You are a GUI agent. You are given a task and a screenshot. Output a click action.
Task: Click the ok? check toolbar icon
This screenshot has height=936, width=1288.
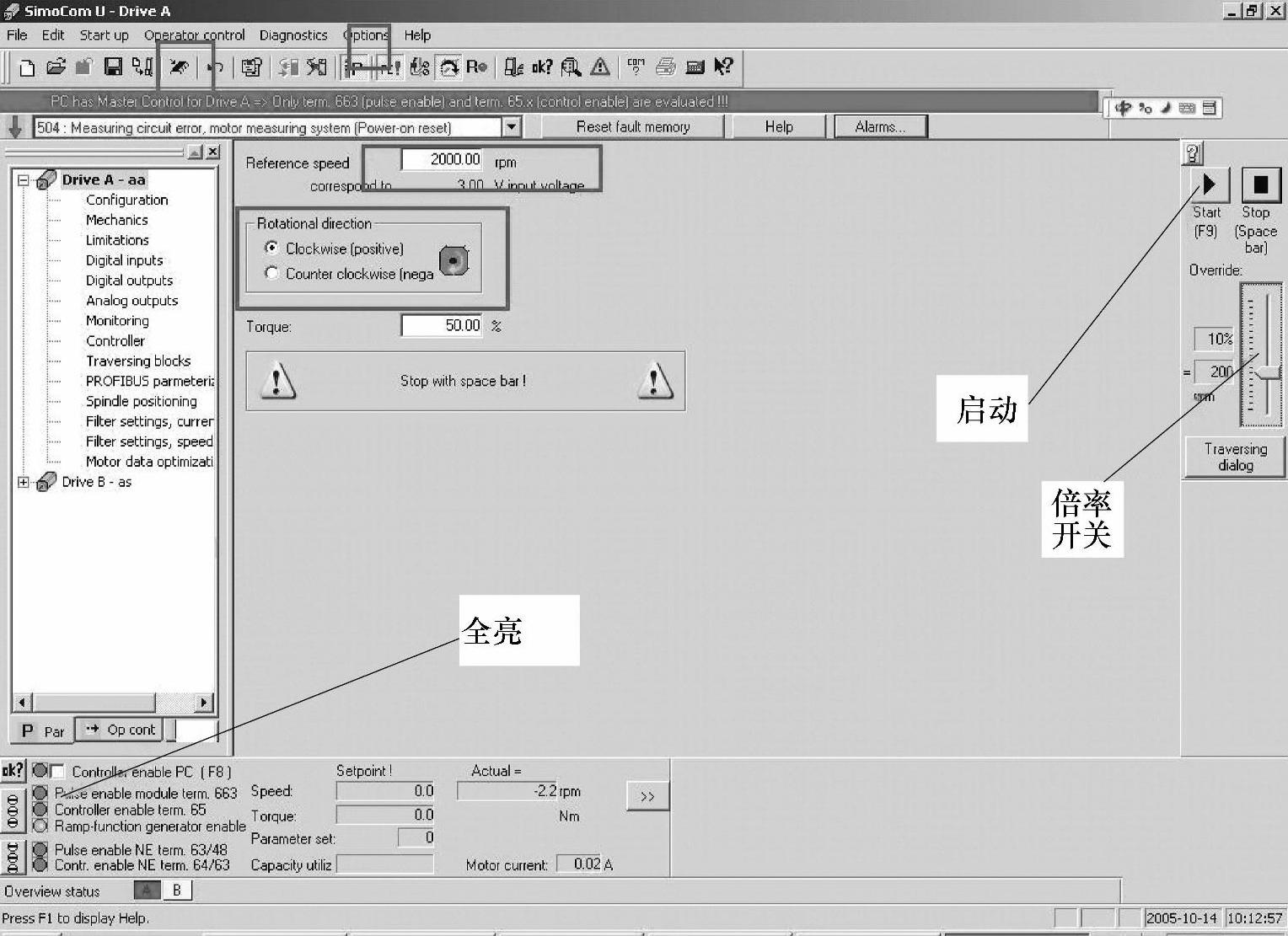[542, 67]
